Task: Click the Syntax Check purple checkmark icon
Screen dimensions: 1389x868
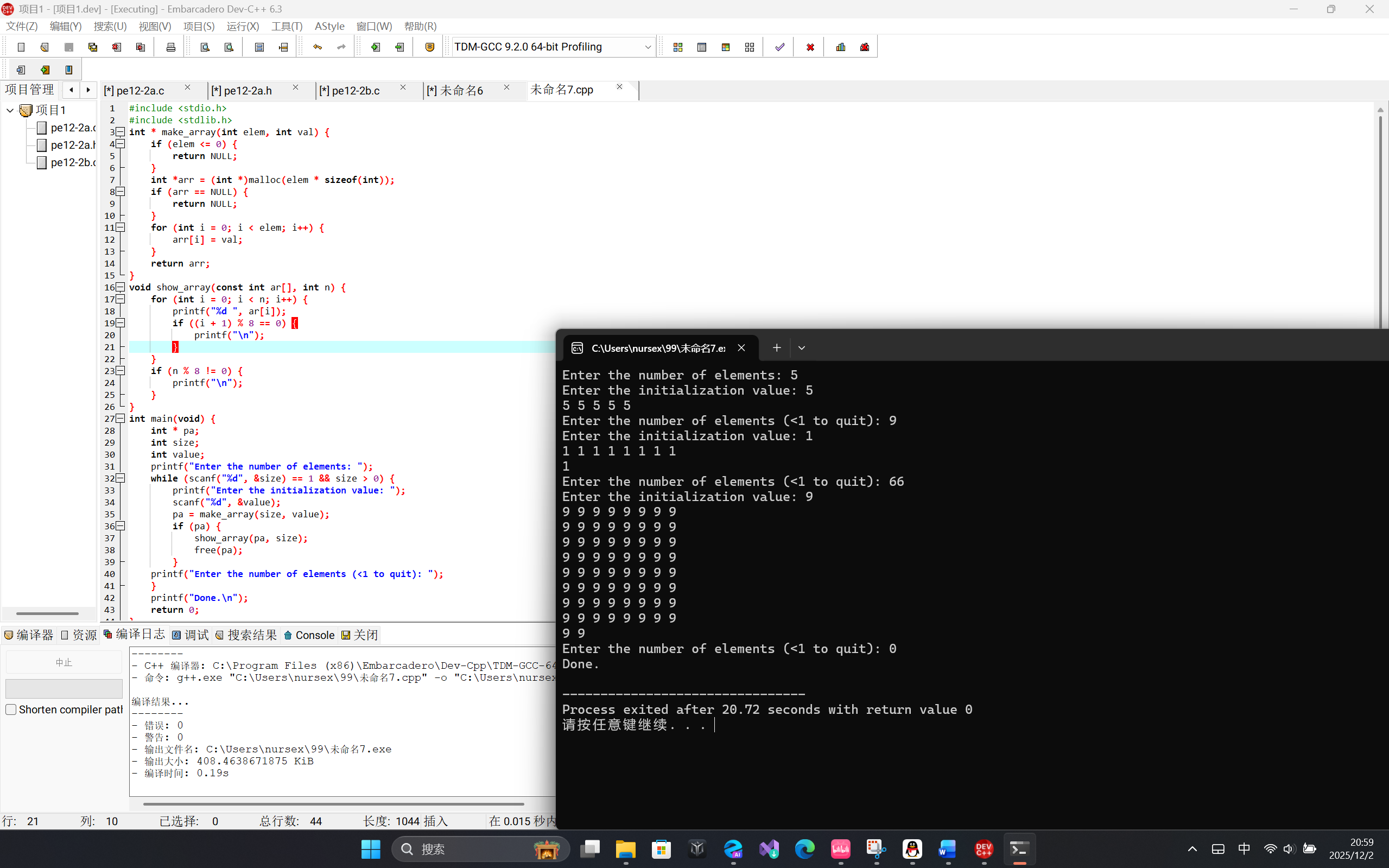Action: click(x=779, y=47)
